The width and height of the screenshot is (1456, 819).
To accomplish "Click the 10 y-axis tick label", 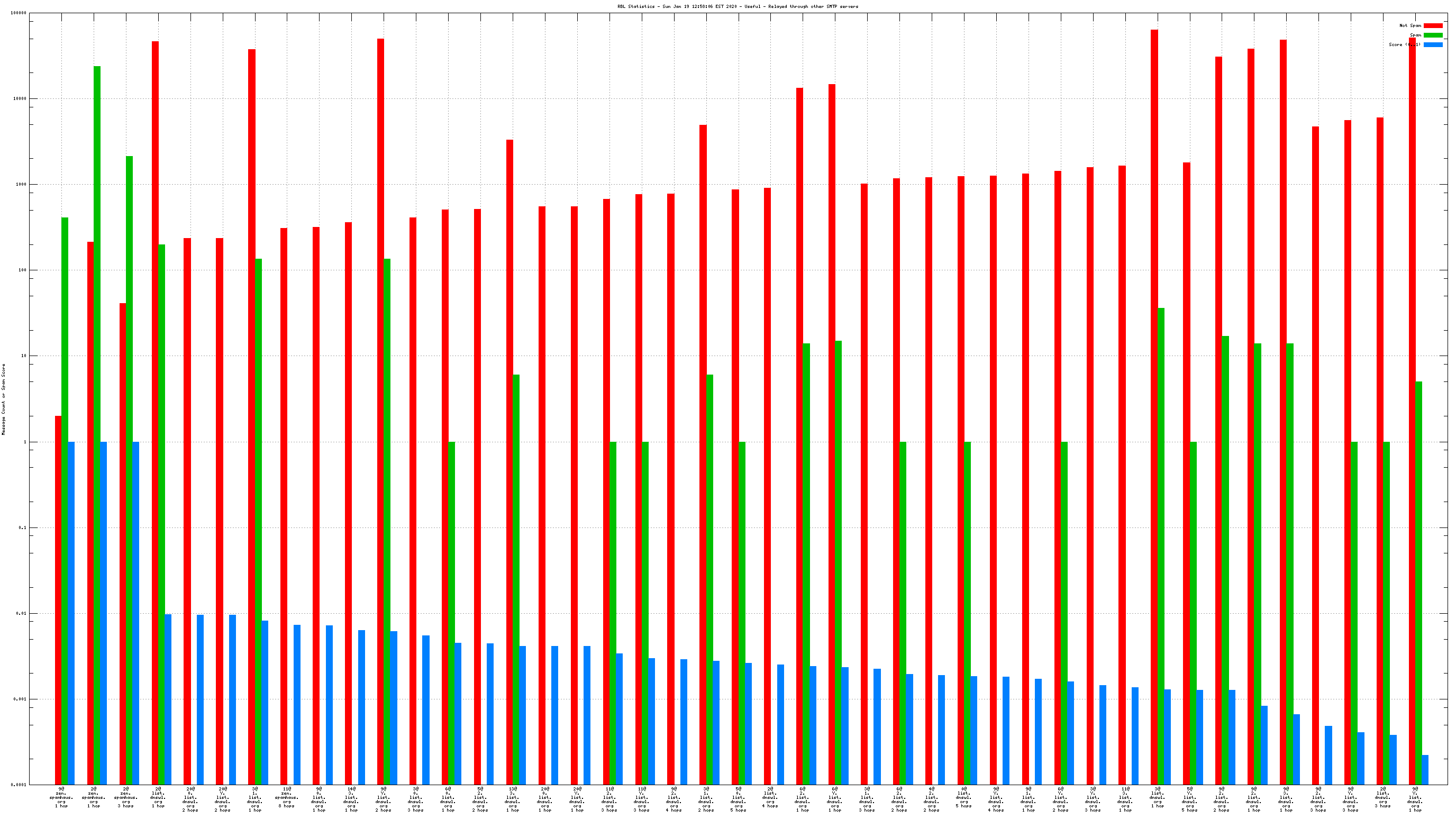I will coord(23,356).
